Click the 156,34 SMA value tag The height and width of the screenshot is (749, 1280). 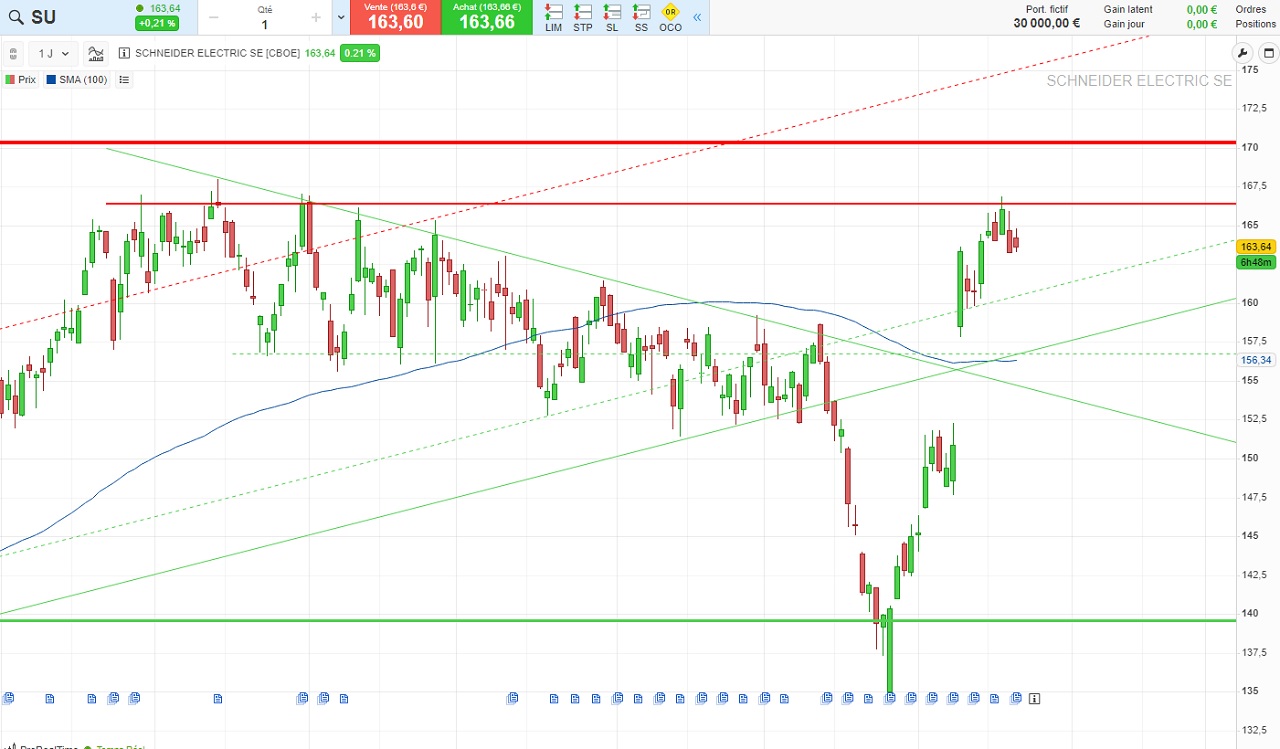(x=1256, y=360)
